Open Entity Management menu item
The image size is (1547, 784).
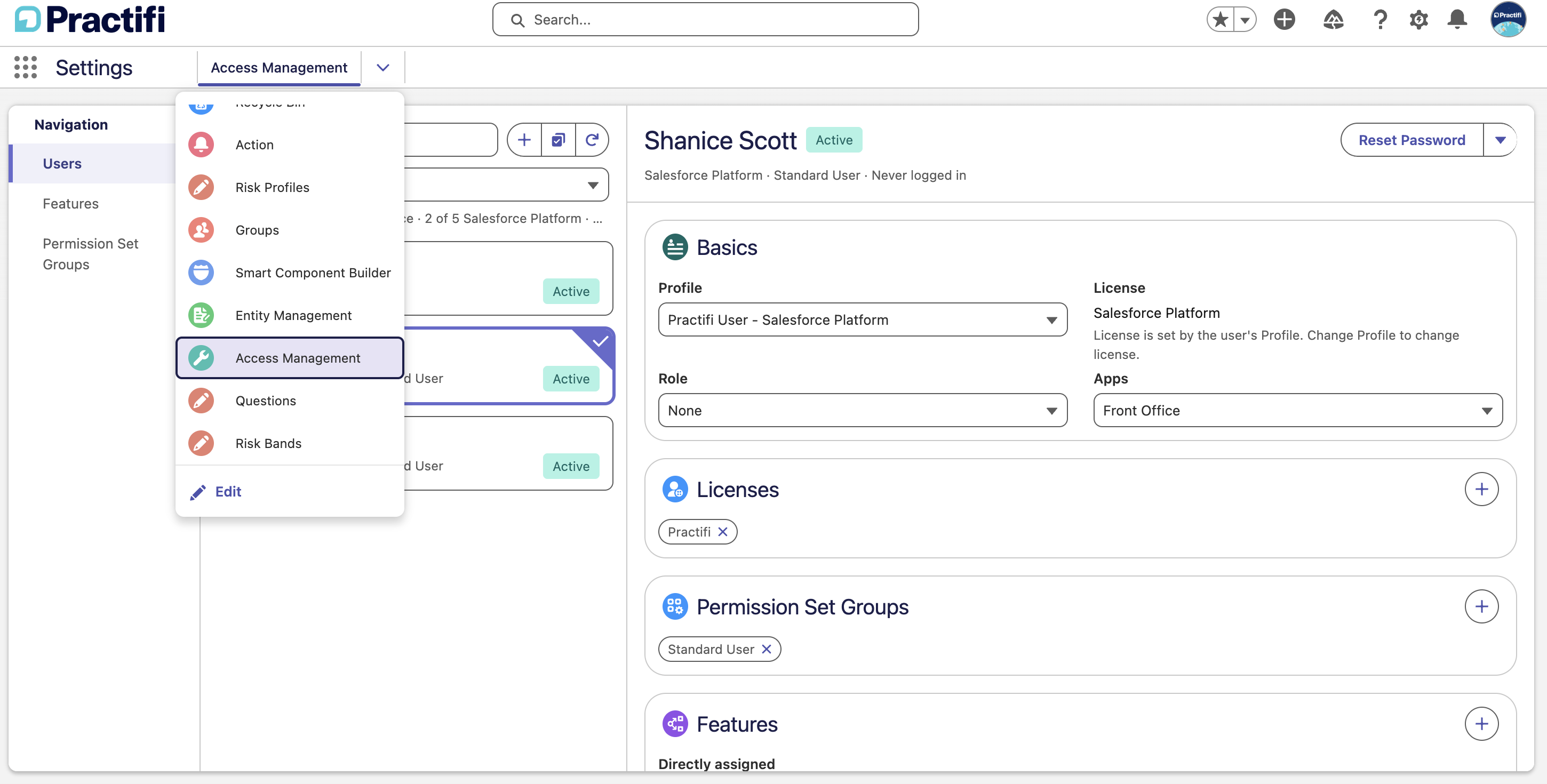point(290,315)
